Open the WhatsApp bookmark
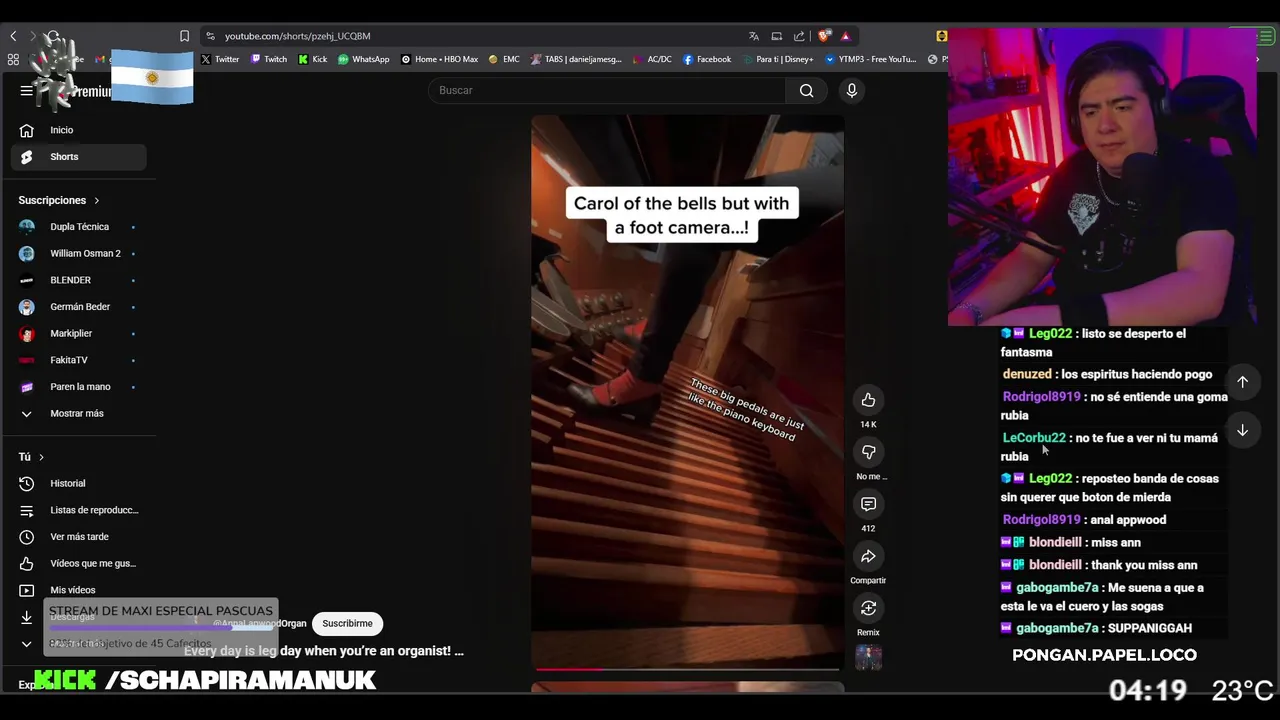The image size is (1280, 720). (364, 59)
